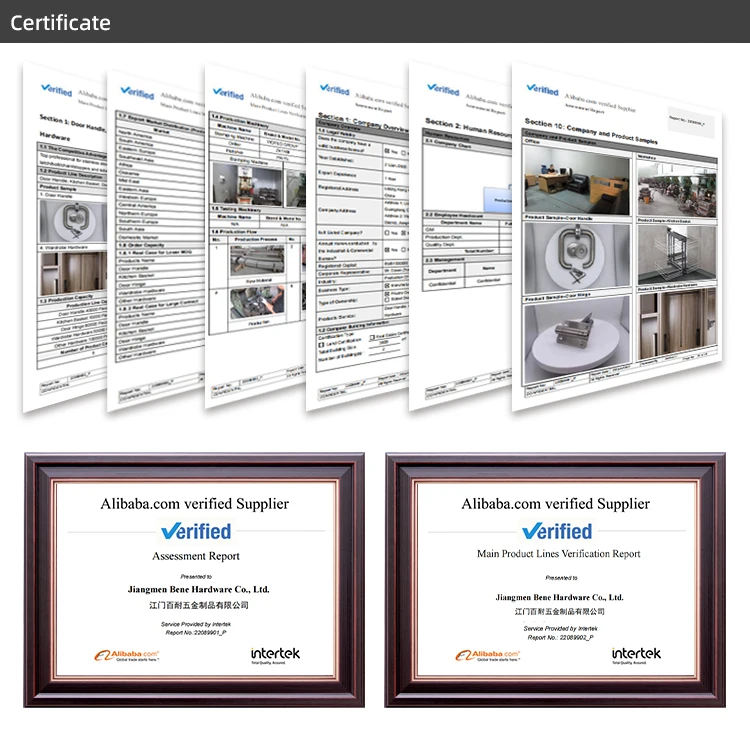Click Verified logo on Section 2 Human Resource page

[x=443, y=89]
